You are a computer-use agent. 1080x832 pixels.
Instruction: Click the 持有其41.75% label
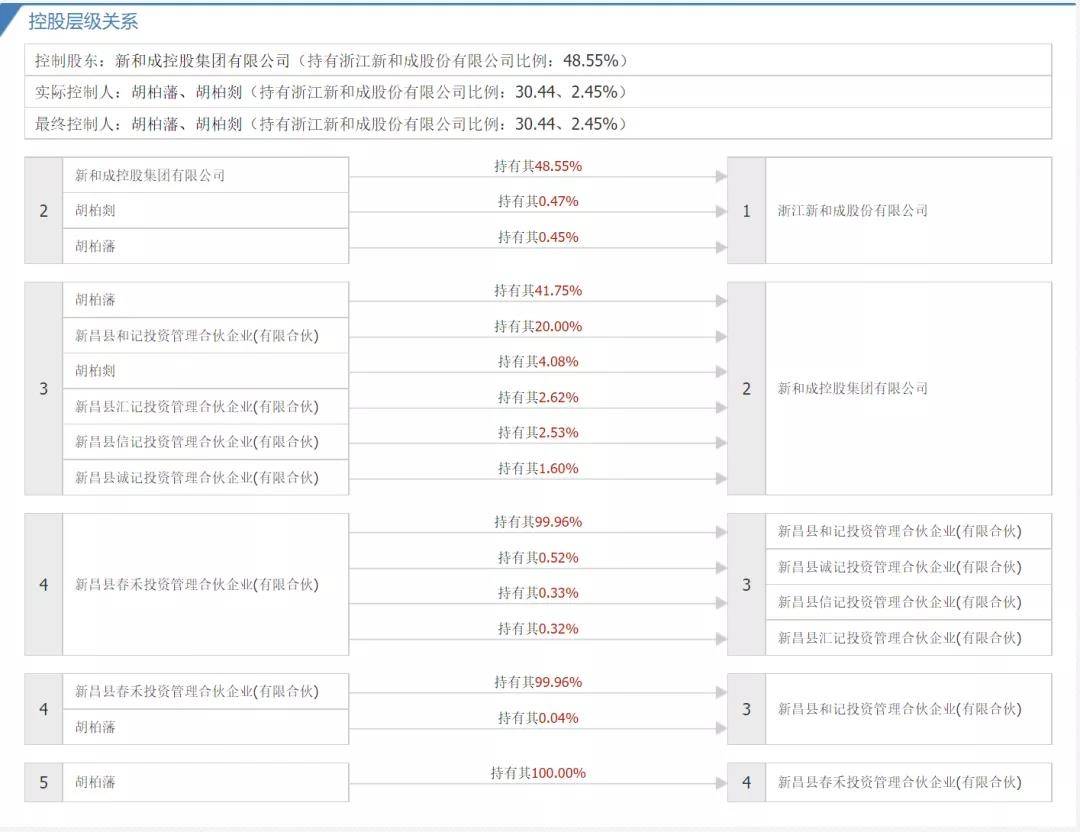click(x=538, y=291)
